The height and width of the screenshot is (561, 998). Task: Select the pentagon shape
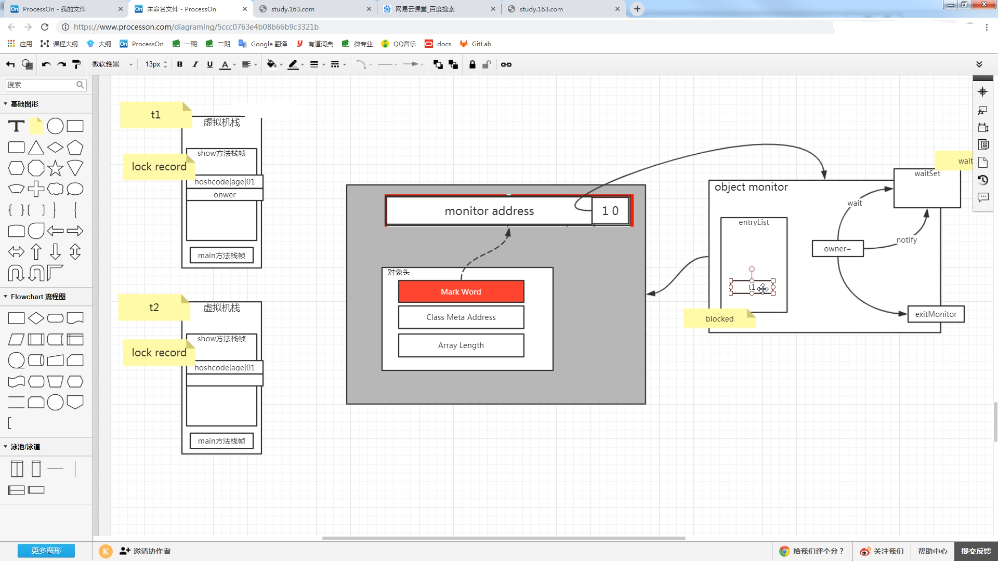click(x=75, y=147)
